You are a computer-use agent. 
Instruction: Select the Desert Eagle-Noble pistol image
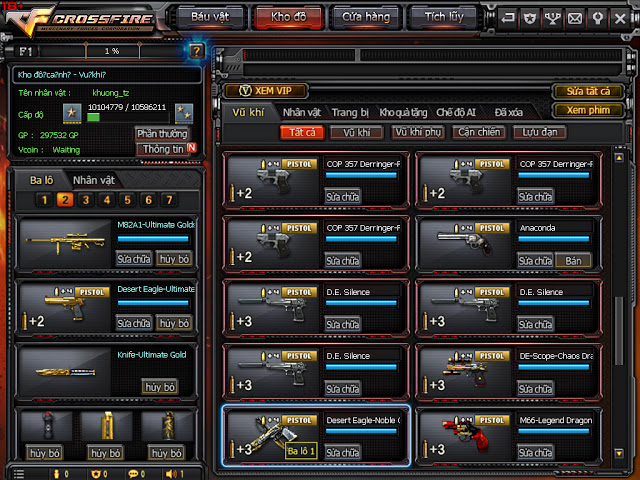pyautogui.click(x=273, y=436)
